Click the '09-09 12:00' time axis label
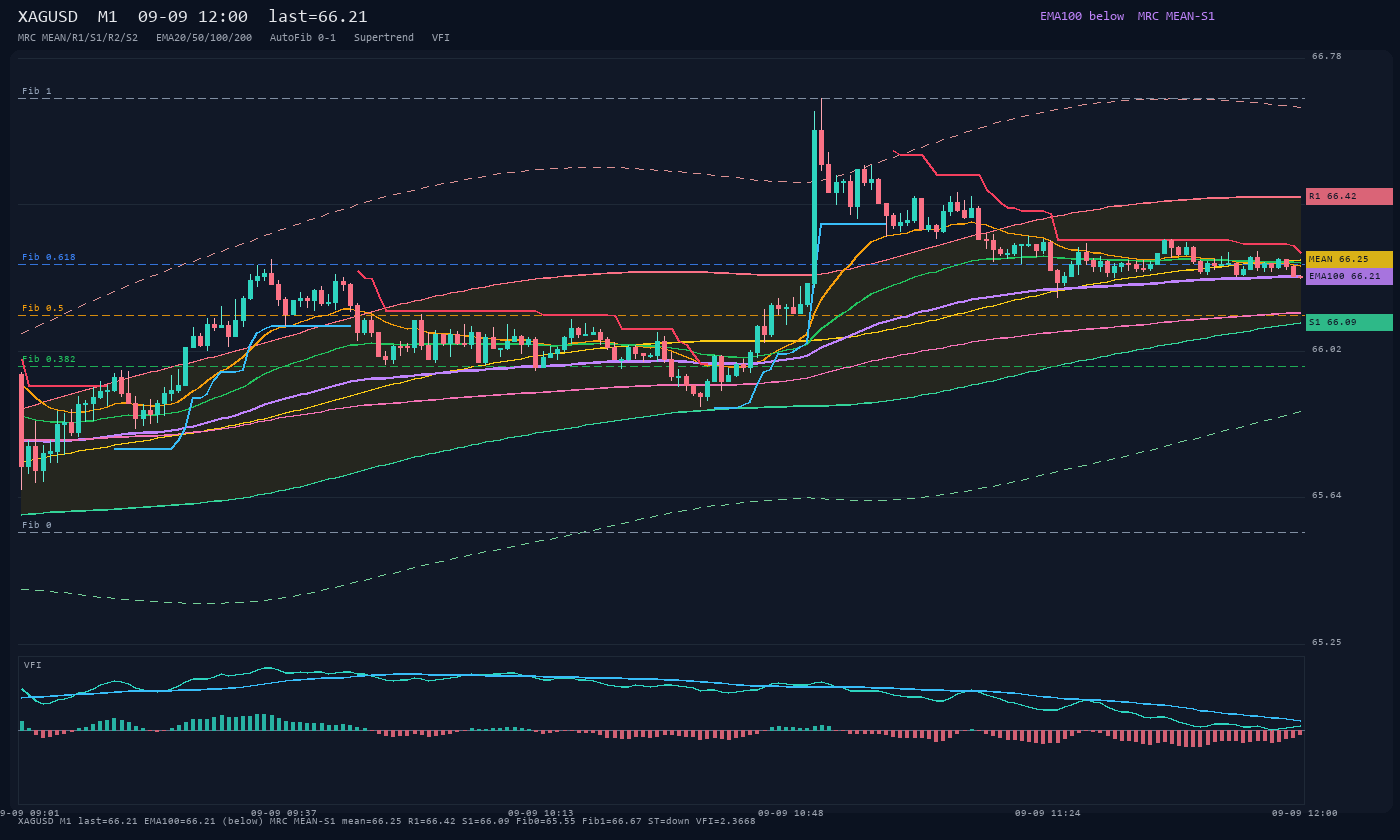The image size is (1400, 840). pos(1305,813)
